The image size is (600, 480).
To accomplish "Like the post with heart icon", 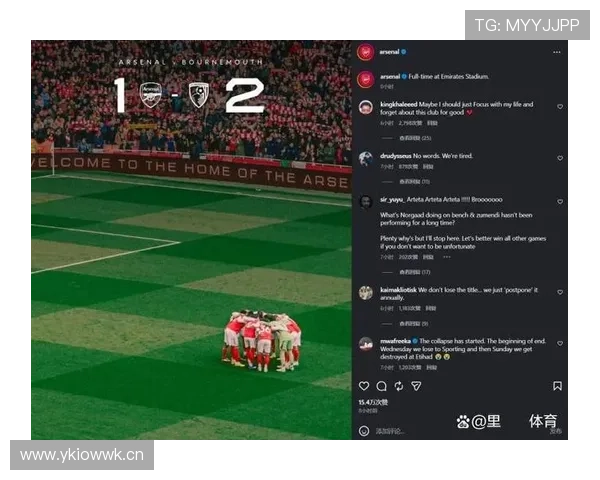I will [x=364, y=386].
